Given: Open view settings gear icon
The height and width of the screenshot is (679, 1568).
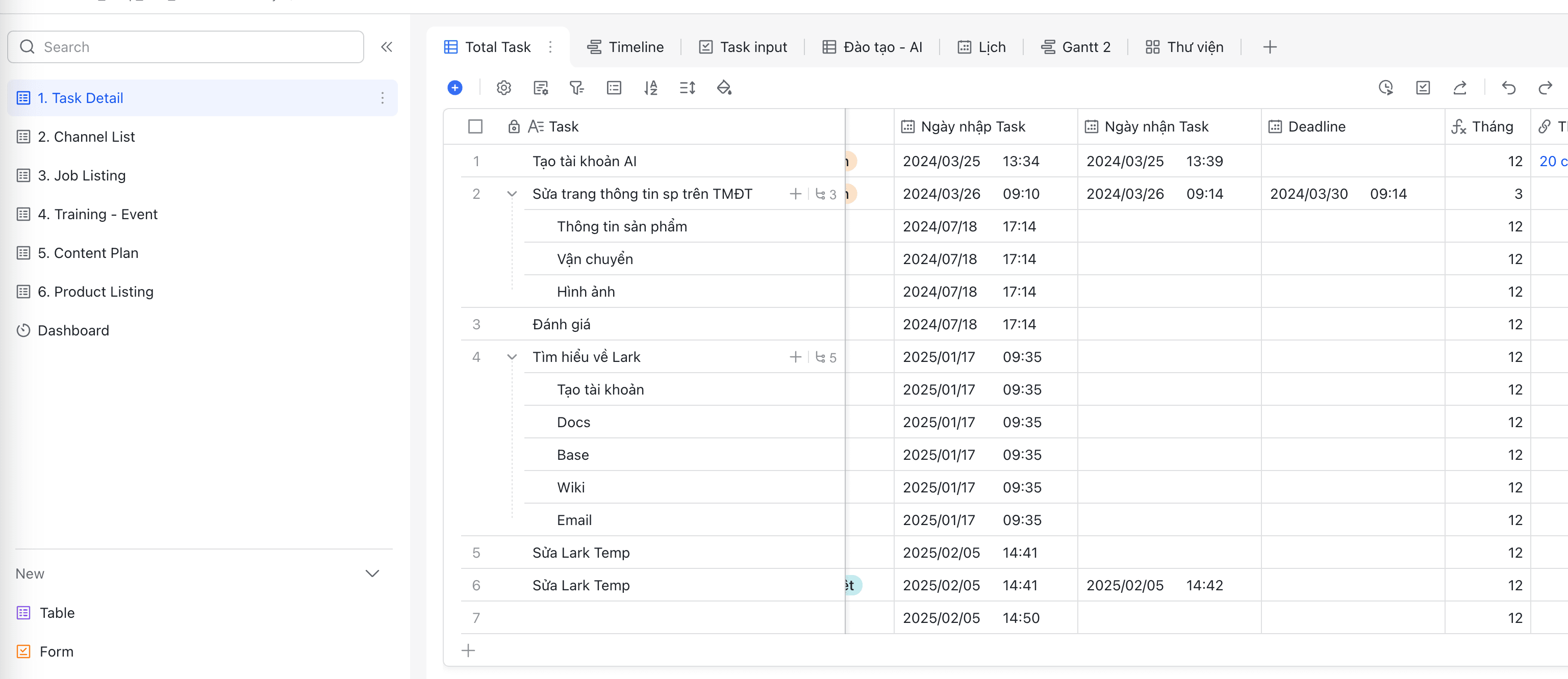Looking at the screenshot, I should point(503,88).
